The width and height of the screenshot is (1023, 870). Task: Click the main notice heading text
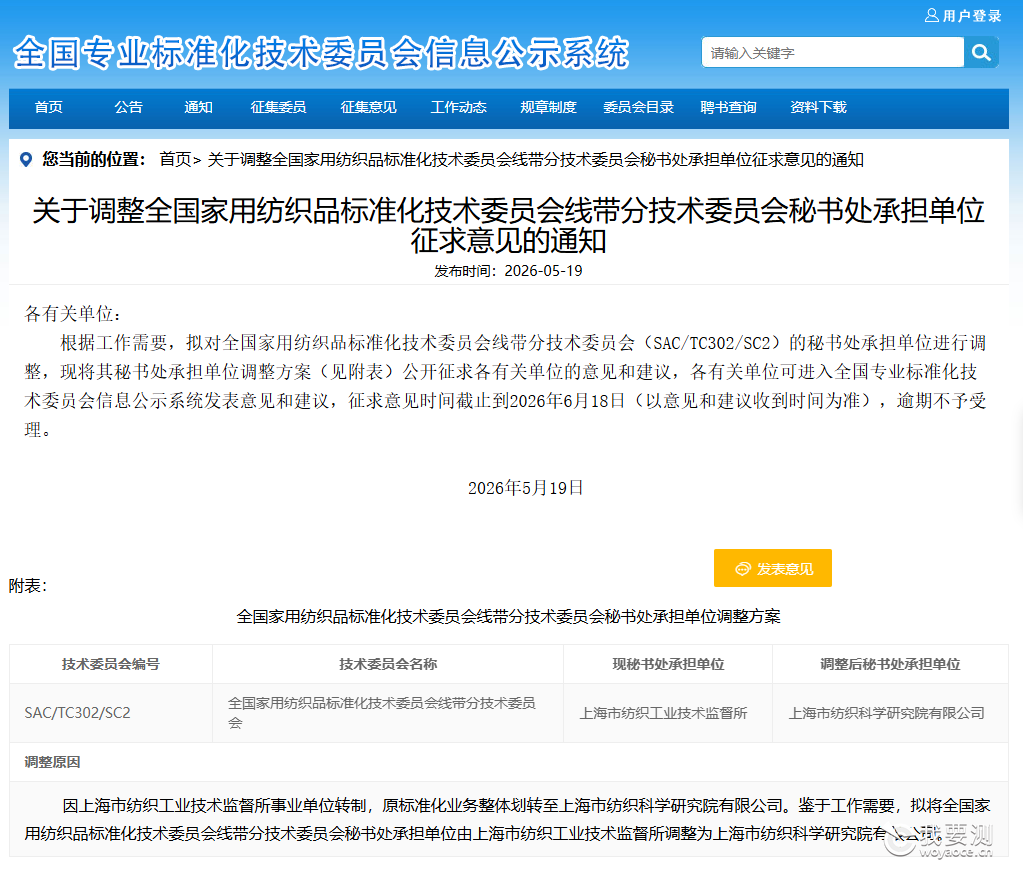tap(508, 225)
